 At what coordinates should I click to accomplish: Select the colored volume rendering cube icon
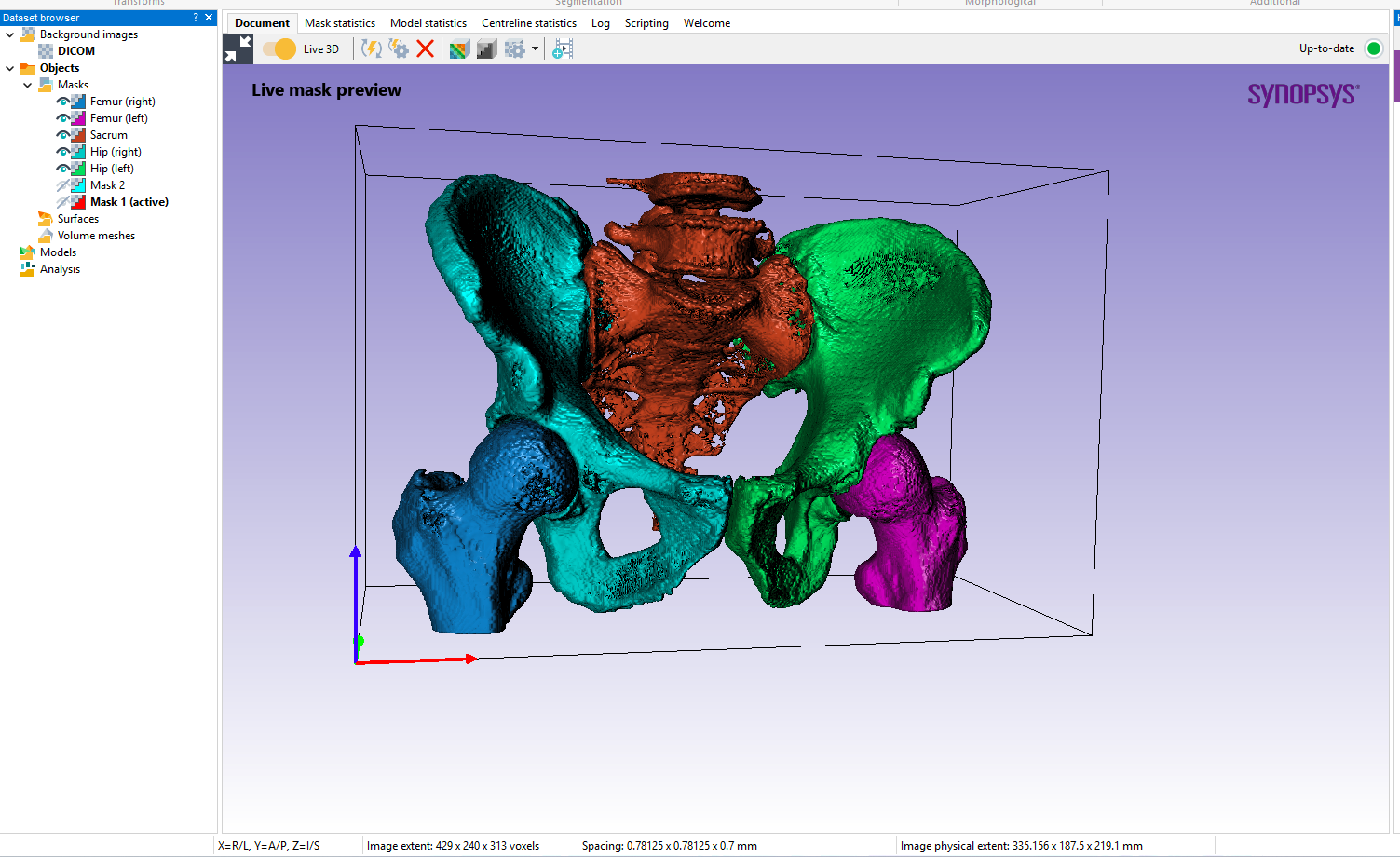458,48
